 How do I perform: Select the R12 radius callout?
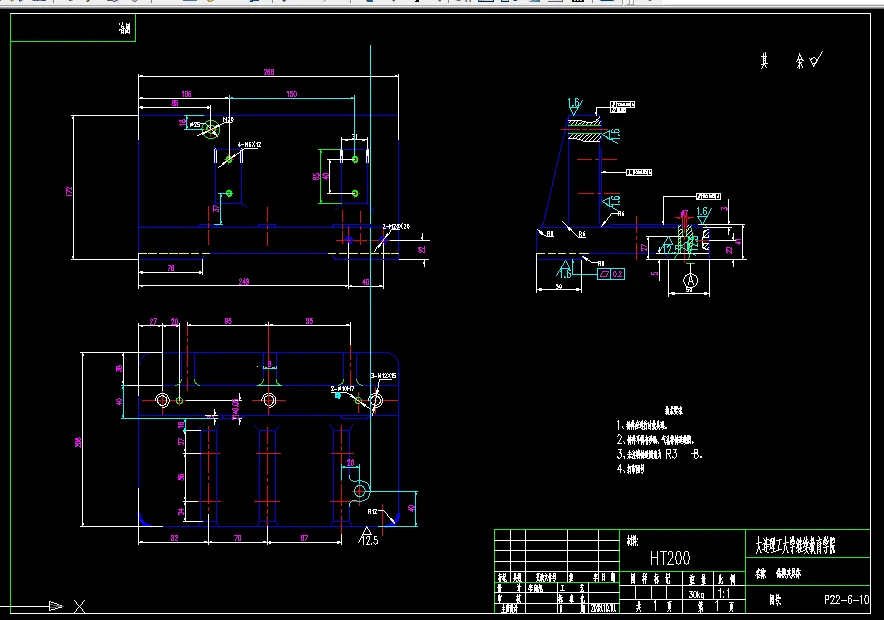pos(373,512)
